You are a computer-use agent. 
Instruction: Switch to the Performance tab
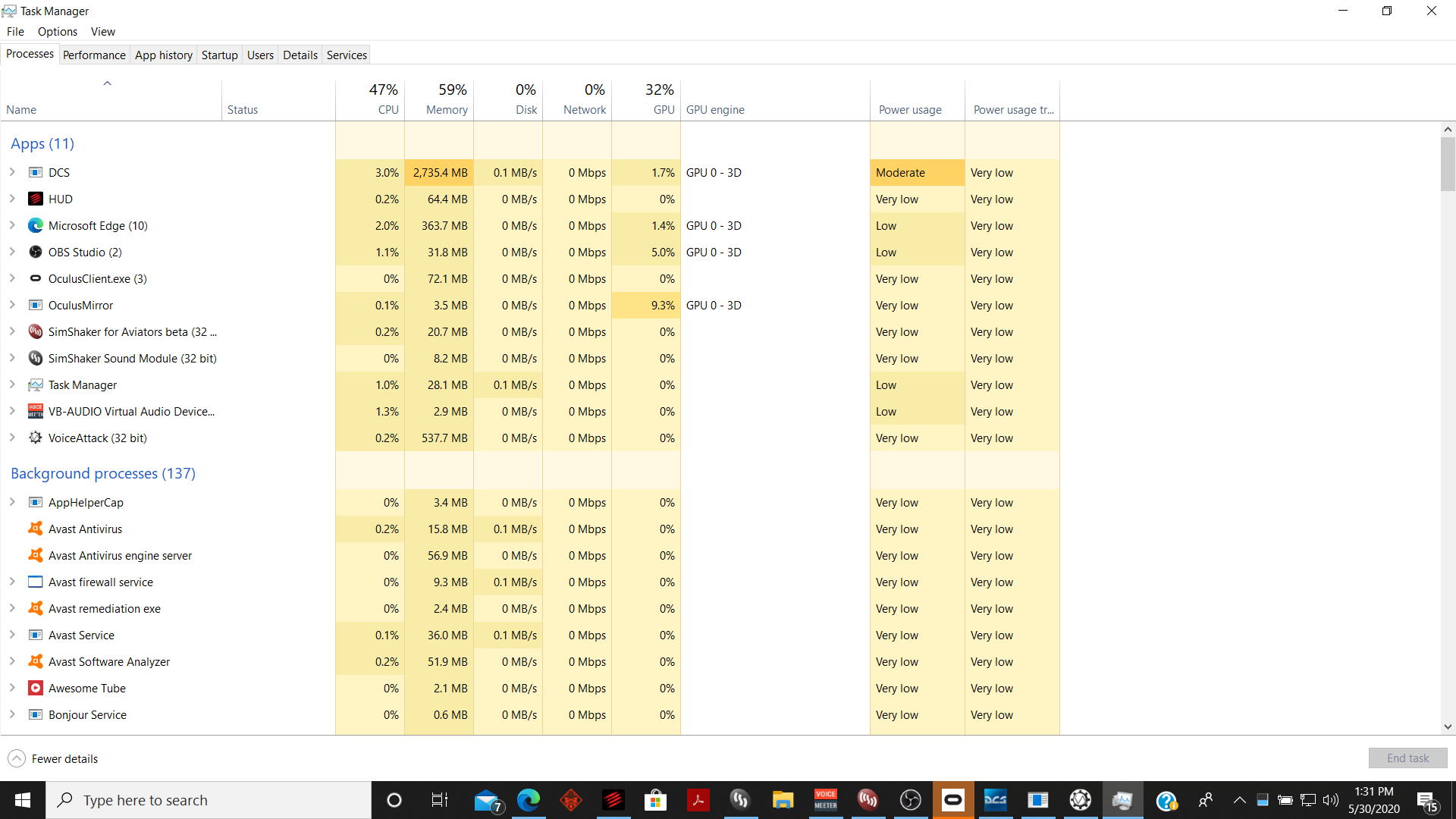click(94, 55)
